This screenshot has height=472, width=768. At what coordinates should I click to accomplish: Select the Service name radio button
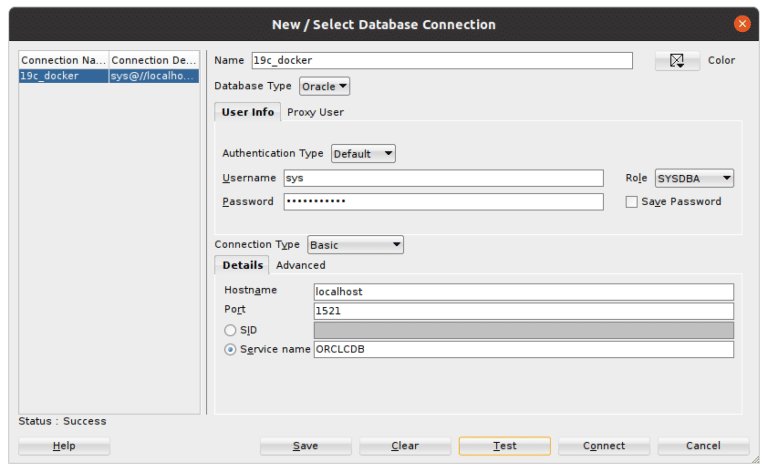pyautogui.click(x=231, y=350)
